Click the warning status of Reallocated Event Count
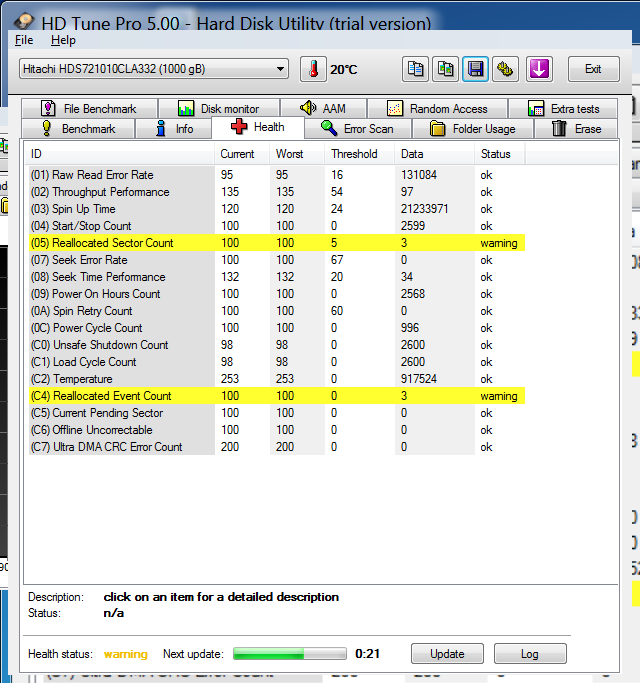Image resolution: width=640 pixels, height=683 pixels. pyautogui.click(x=499, y=396)
